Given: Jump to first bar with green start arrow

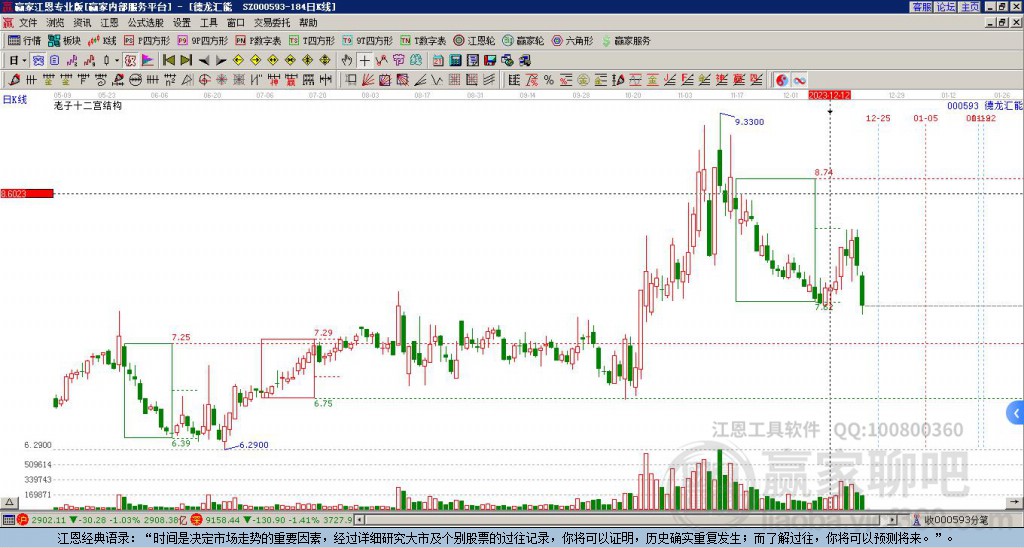Looking at the screenshot, I should [x=168, y=61].
